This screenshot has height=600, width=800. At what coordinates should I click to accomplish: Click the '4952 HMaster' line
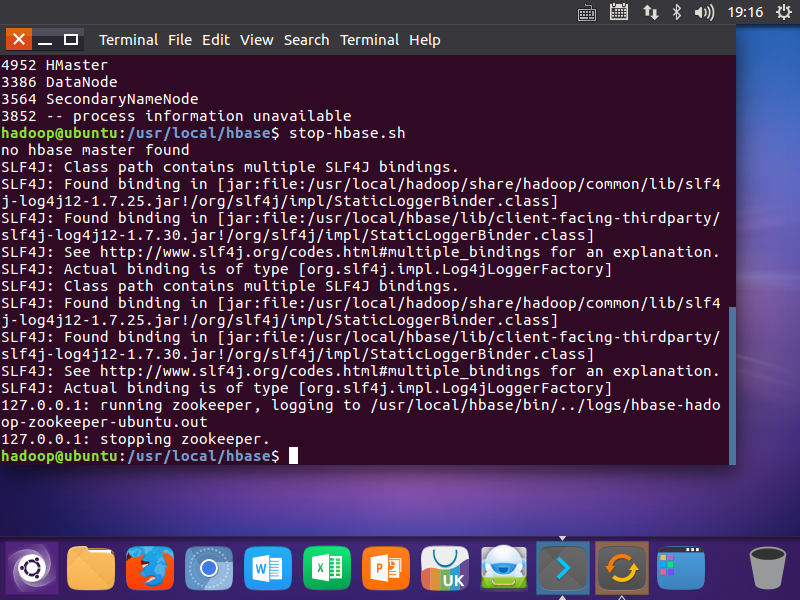coord(55,65)
